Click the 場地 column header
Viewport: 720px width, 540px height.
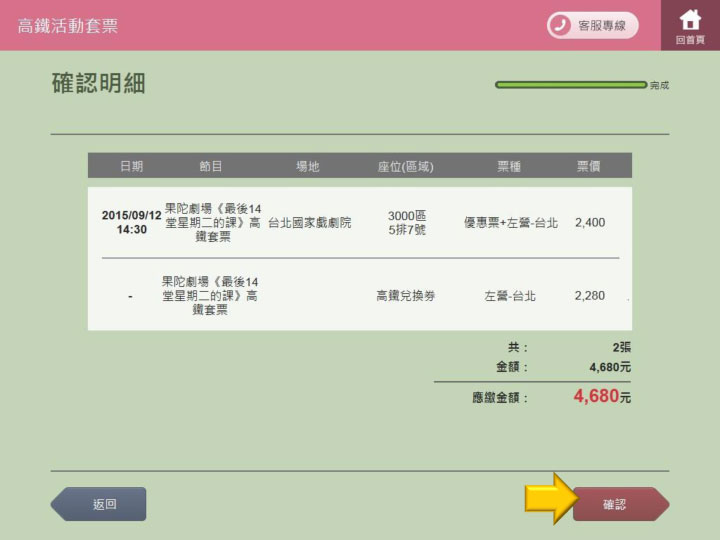pyautogui.click(x=307, y=166)
